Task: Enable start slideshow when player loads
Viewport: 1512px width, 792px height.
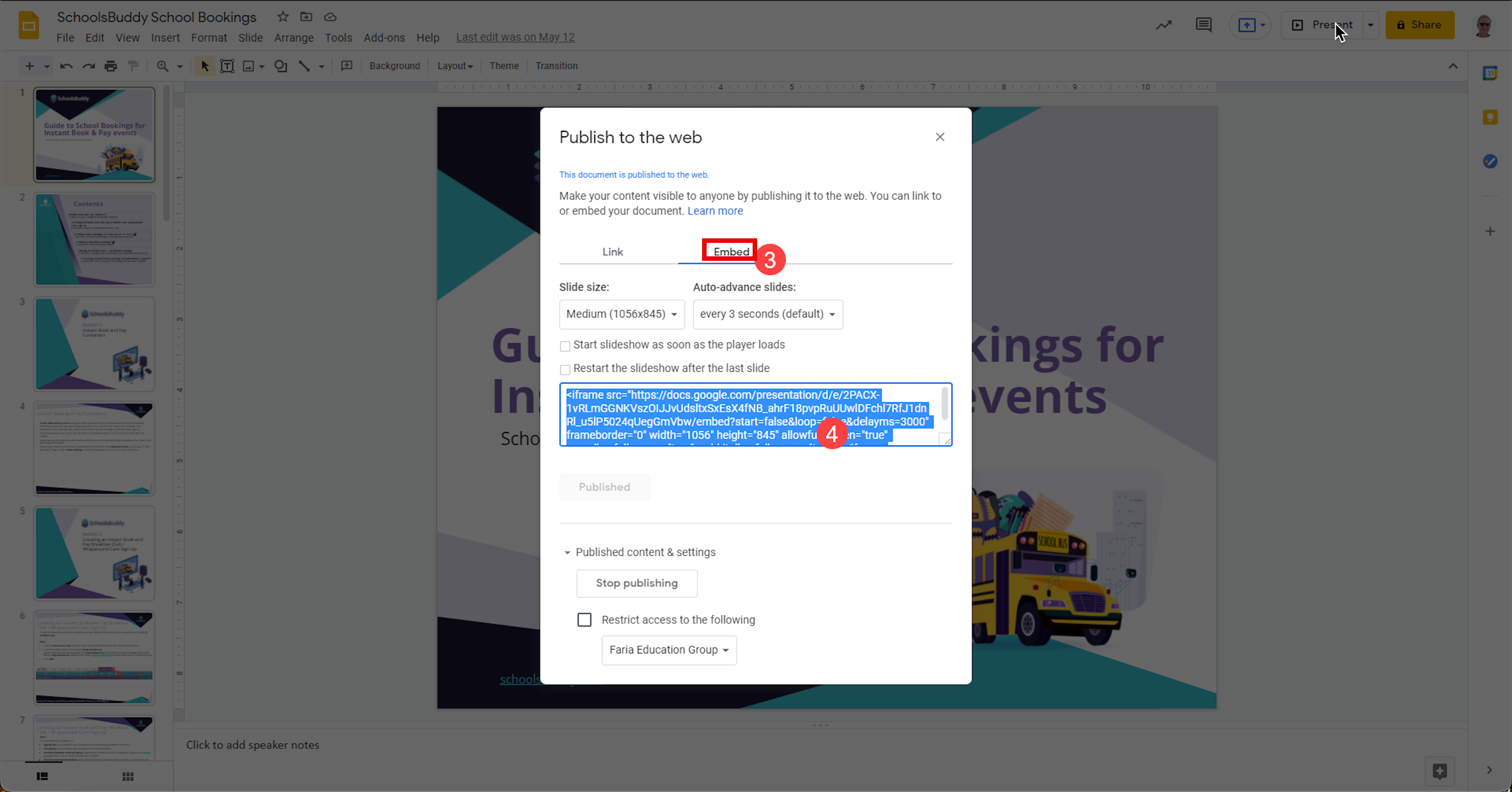Action: click(x=565, y=346)
